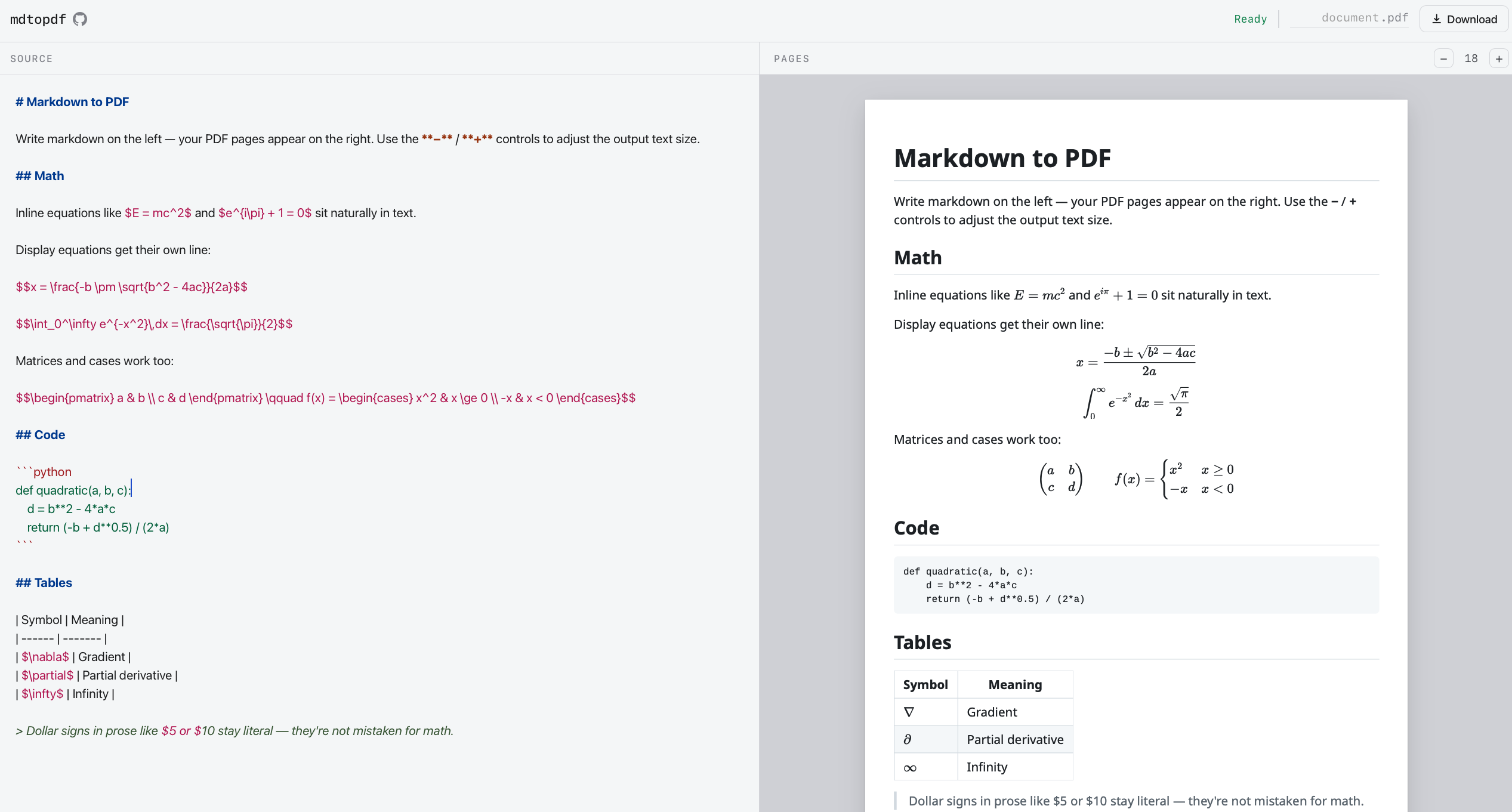
Task: Click the mdtopdf logo text
Action: tap(38, 19)
